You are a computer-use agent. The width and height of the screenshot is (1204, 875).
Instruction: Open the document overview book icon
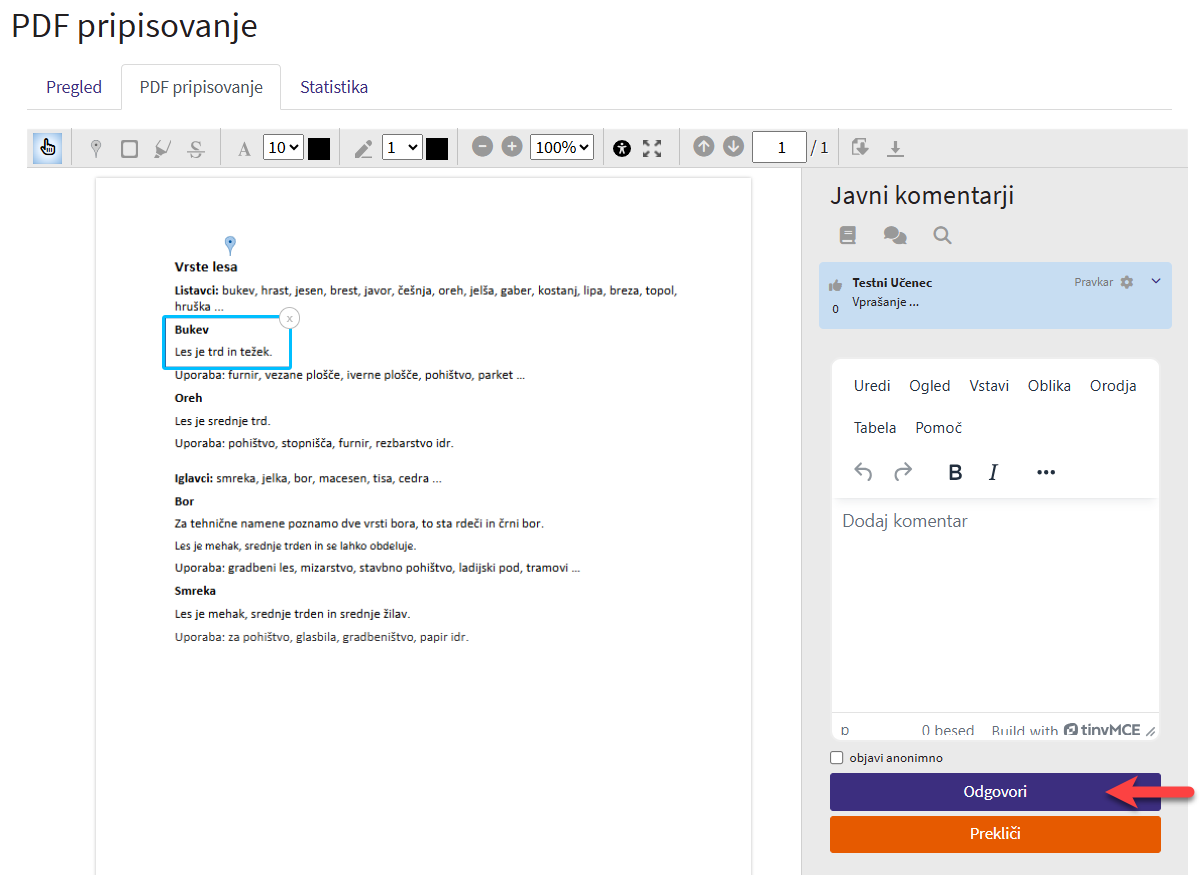tap(848, 235)
